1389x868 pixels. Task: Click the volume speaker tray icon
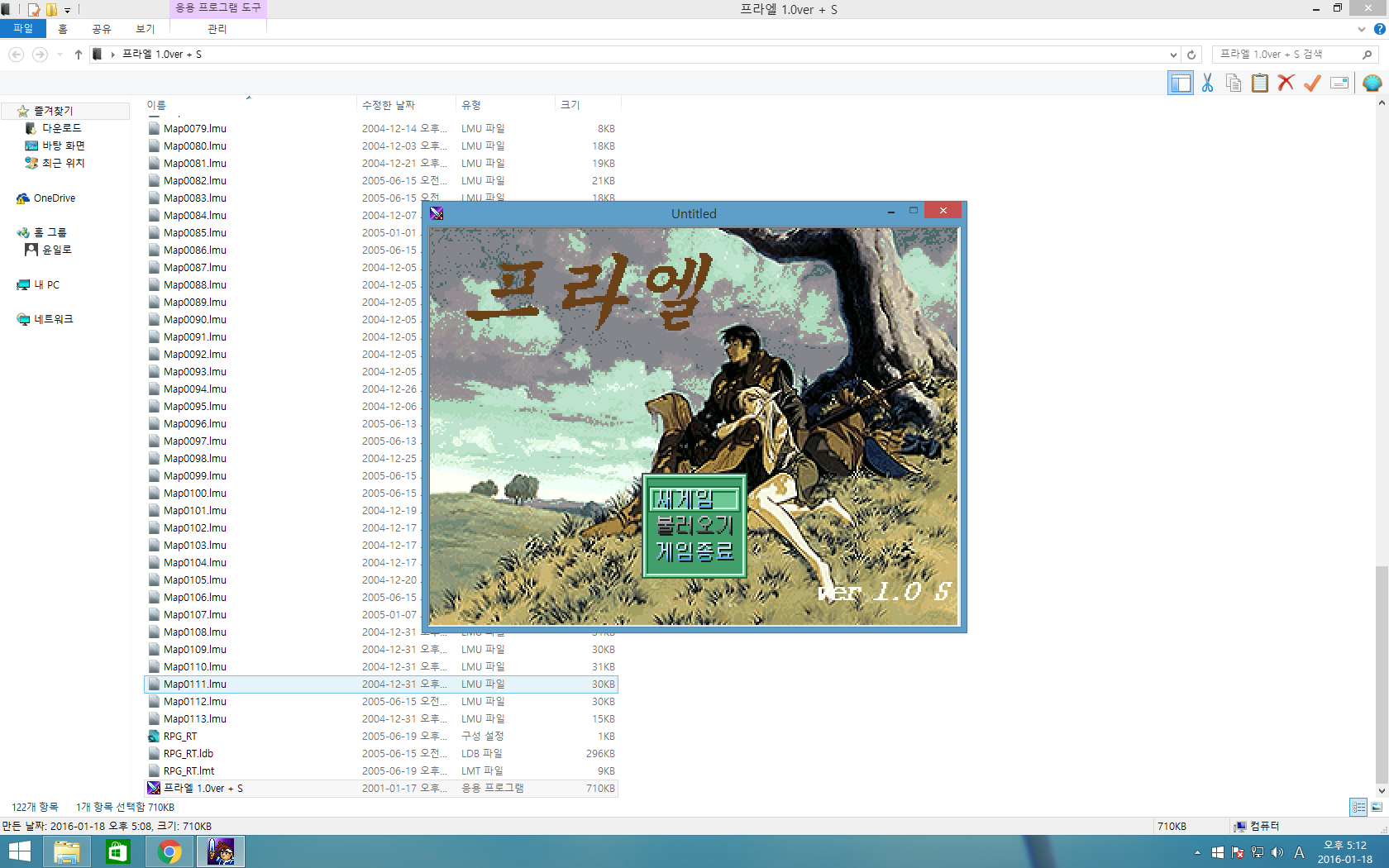pyautogui.click(x=1277, y=852)
